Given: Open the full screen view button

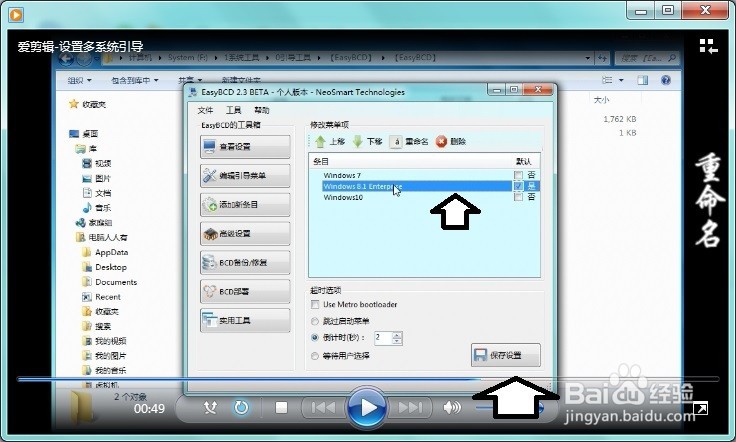Looking at the screenshot, I should 700,409.
